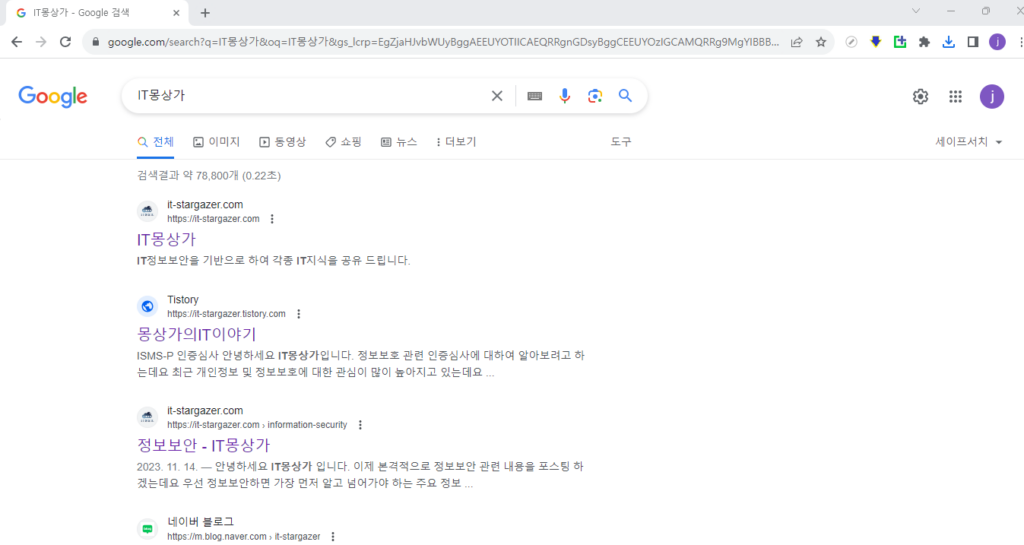Go back with the browser back arrow
Viewport: 1024px width, 545px height.
point(16,42)
